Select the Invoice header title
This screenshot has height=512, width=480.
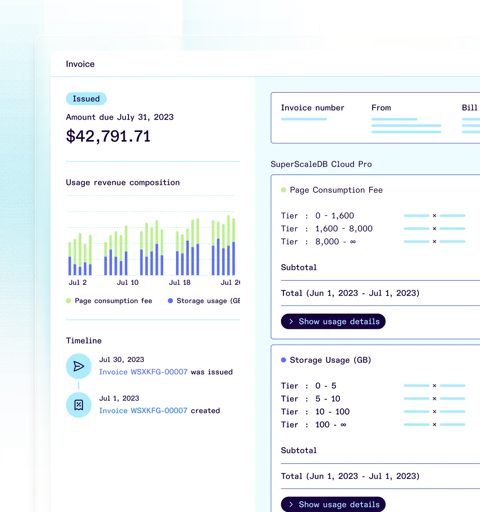pos(80,64)
